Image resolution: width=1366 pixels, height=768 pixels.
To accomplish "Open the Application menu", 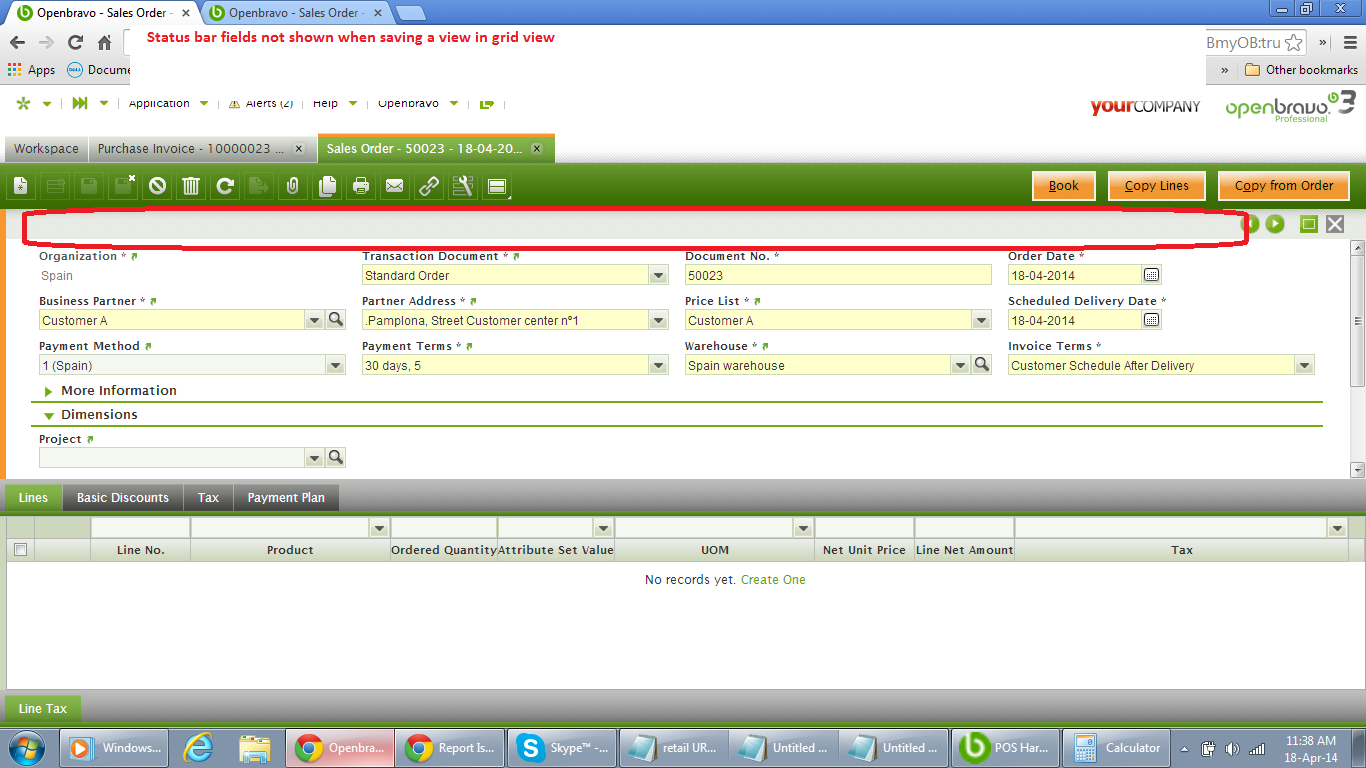I will coord(169,103).
